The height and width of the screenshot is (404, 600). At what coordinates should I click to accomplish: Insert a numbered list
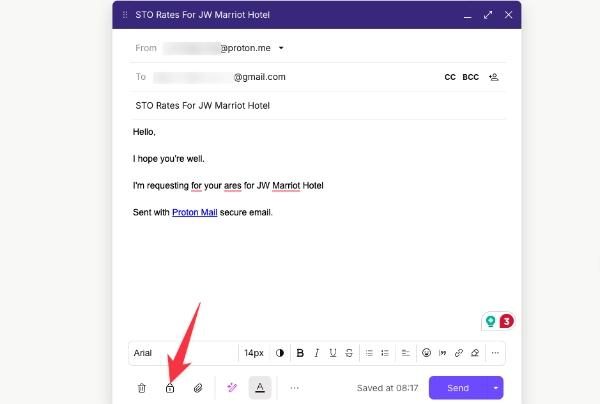[385, 353]
